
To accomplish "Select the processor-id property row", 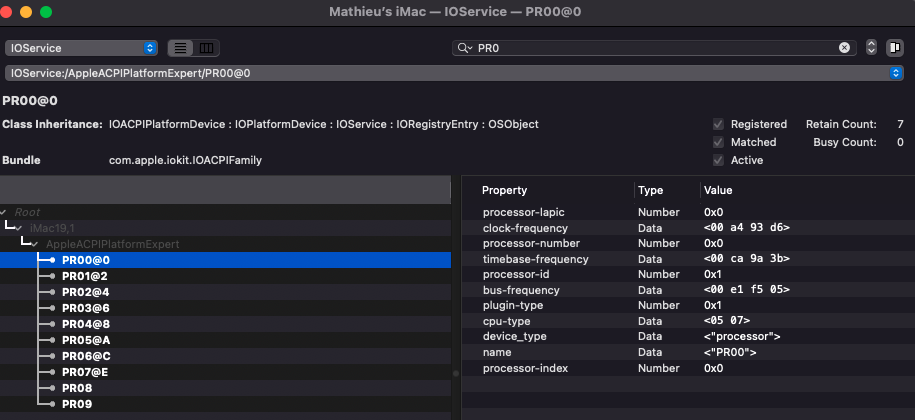I will [689, 274].
